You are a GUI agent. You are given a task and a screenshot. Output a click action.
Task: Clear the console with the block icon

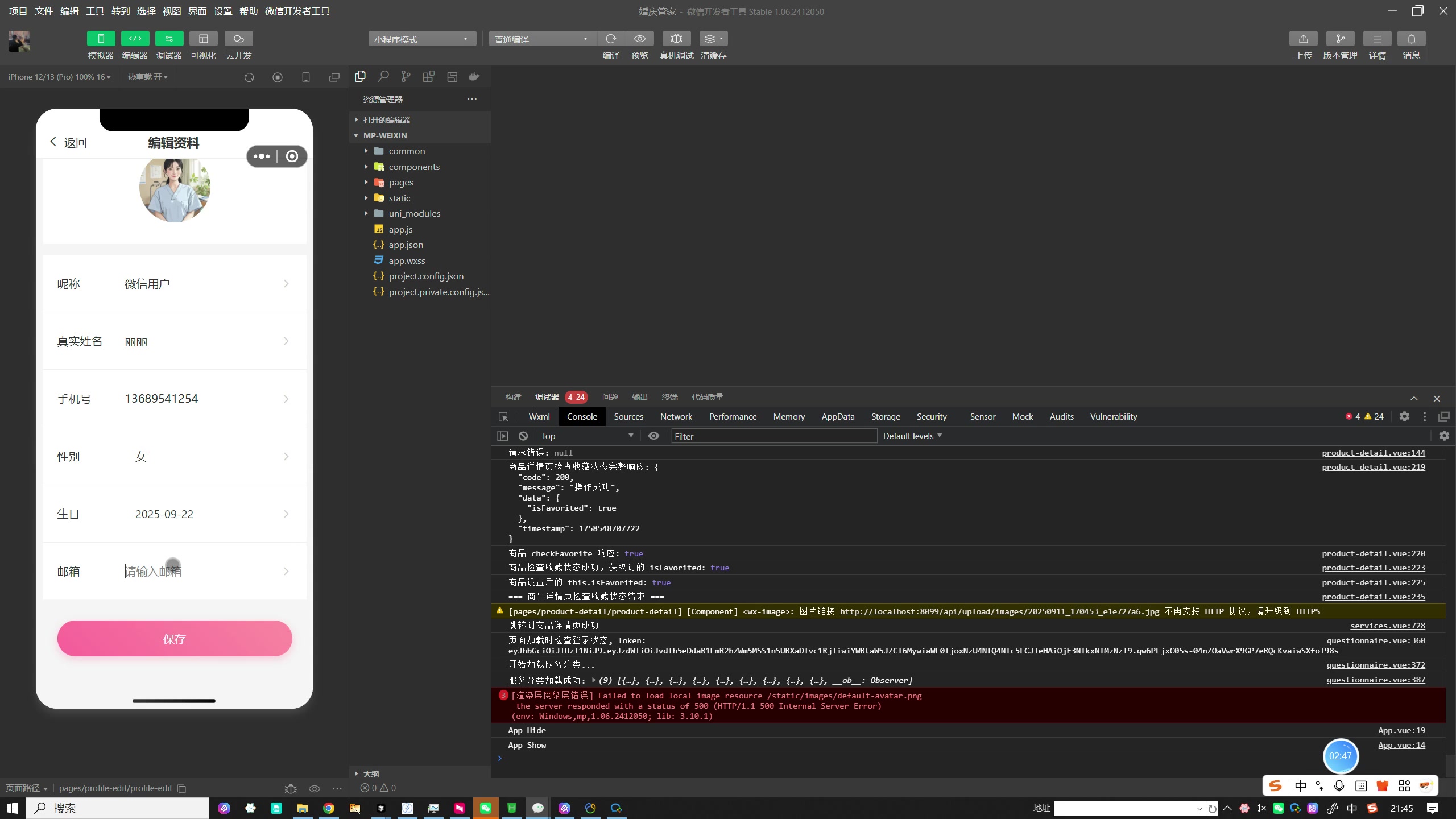coord(523,436)
